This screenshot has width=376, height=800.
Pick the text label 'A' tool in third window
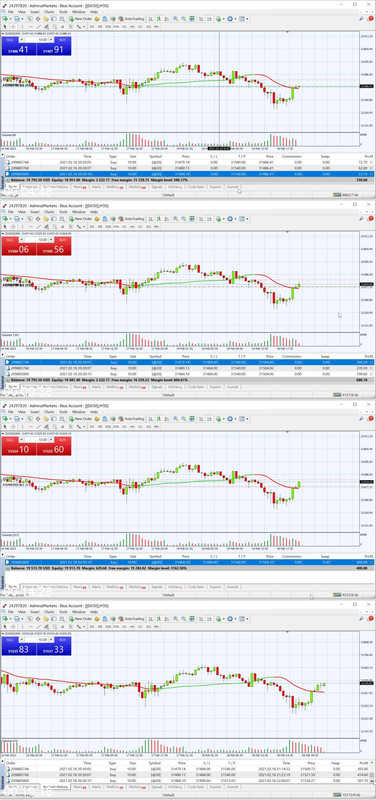63,426
